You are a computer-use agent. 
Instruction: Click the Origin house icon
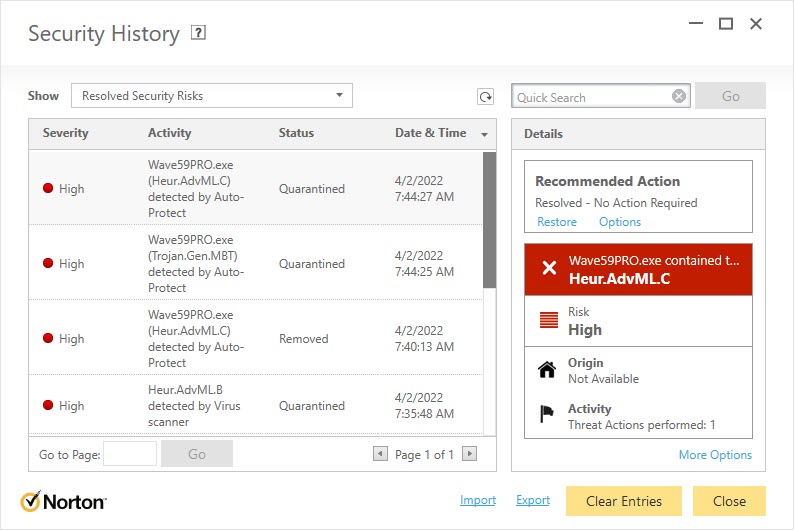547,370
